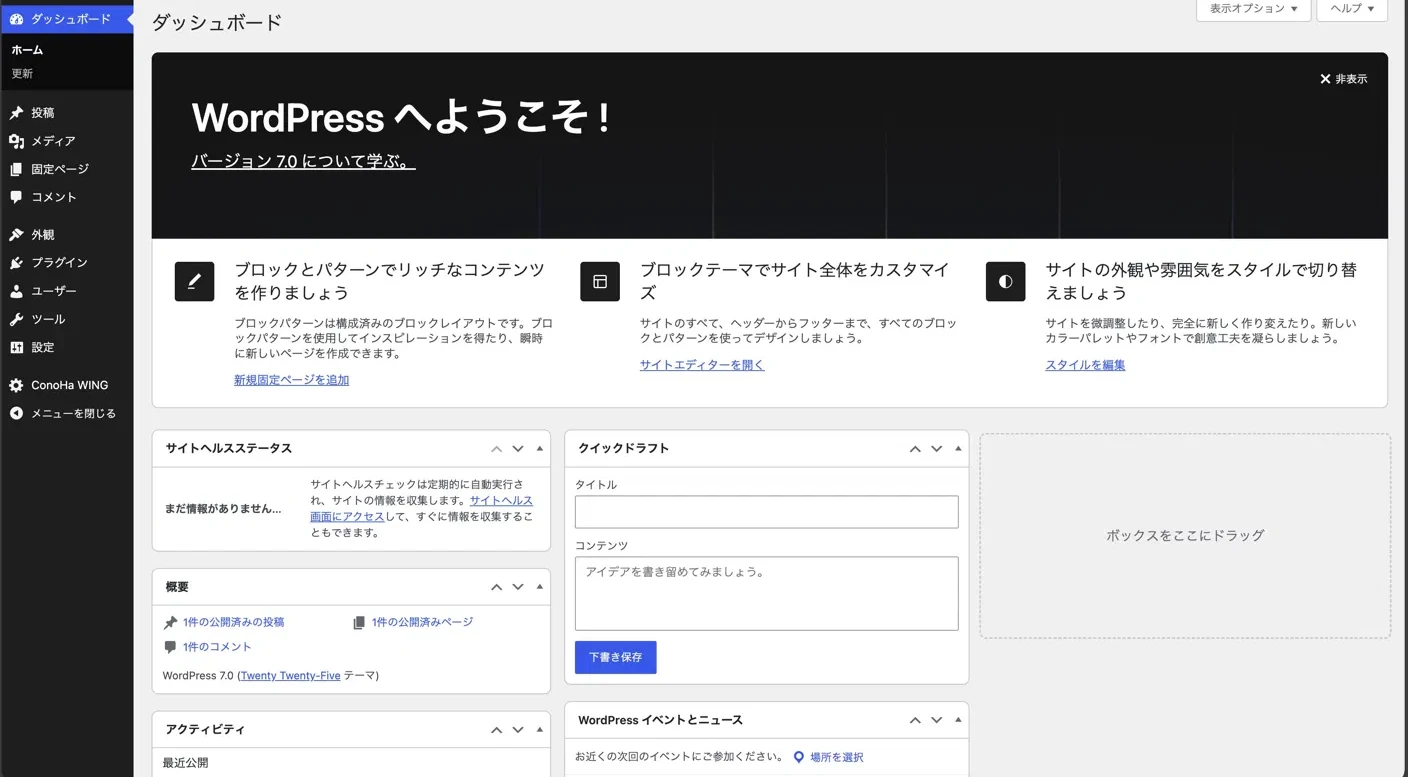
Task: Click the layout icon for block themes
Action: point(600,281)
